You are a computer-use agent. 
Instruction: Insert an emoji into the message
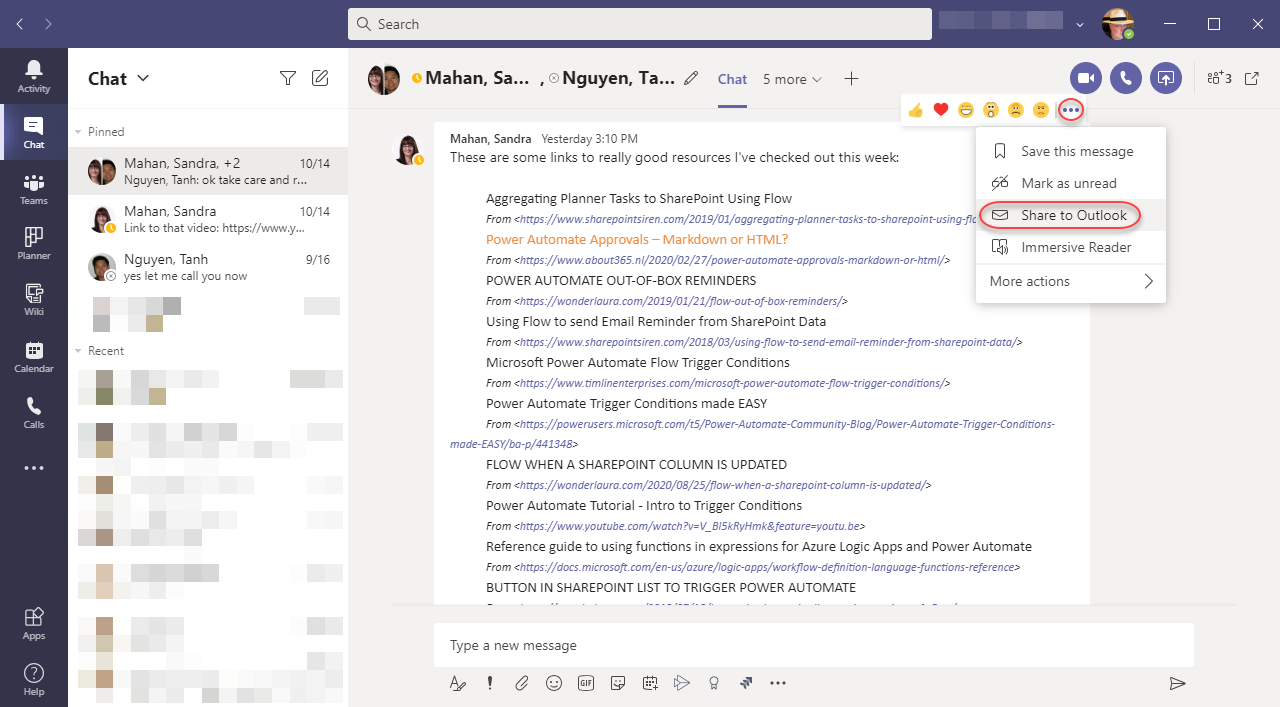coord(554,683)
